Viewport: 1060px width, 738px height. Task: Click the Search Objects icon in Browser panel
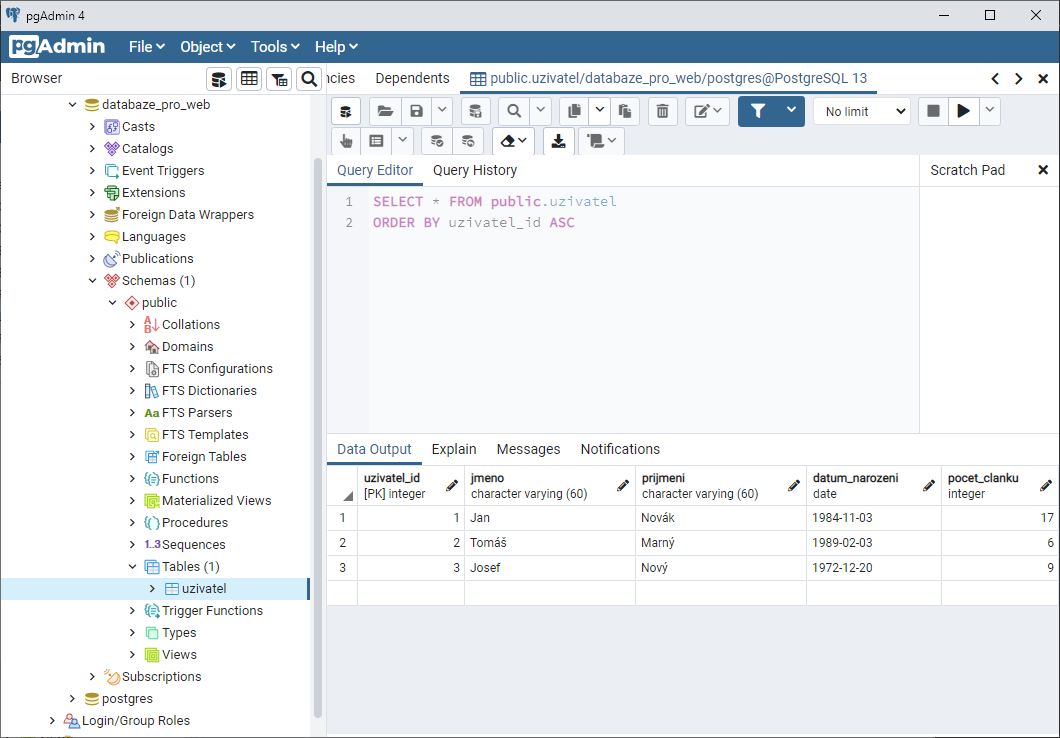tap(309, 79)
